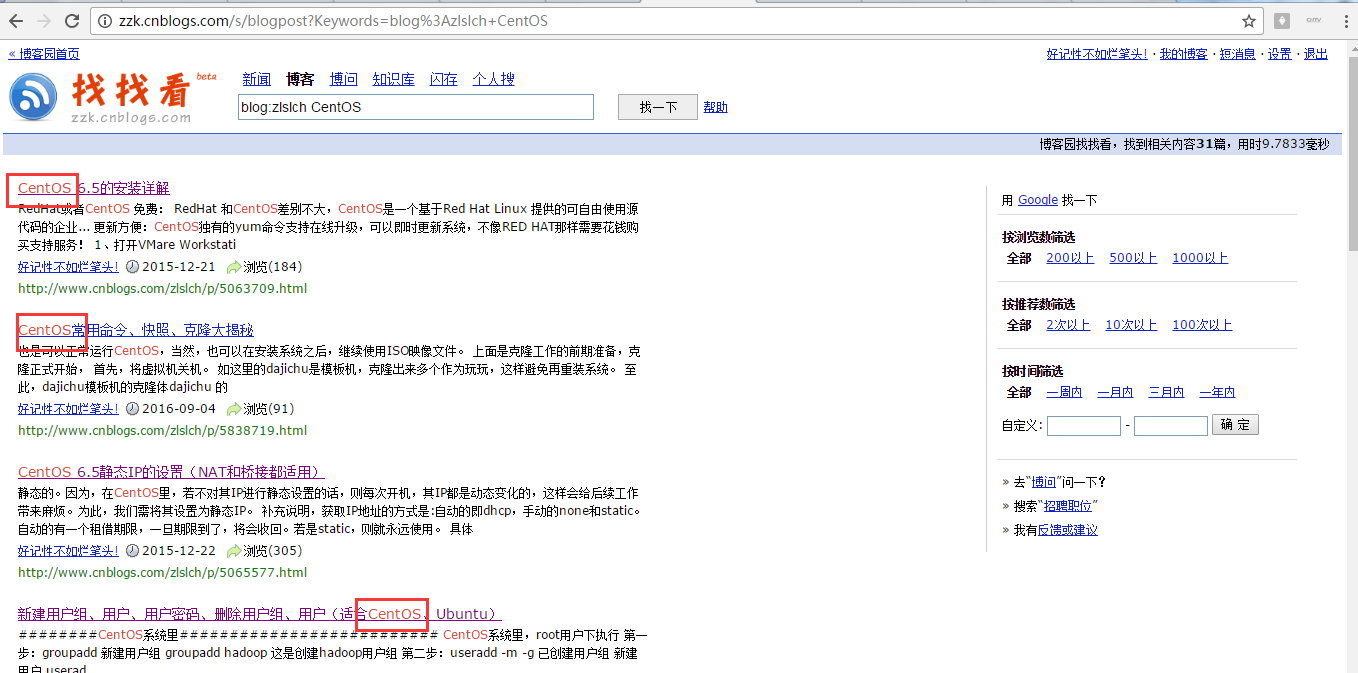The height and width of the screenshot is (673, 1358).
Task: Click the 找找看 blue feed logo icon
Action: pos(33,97)
